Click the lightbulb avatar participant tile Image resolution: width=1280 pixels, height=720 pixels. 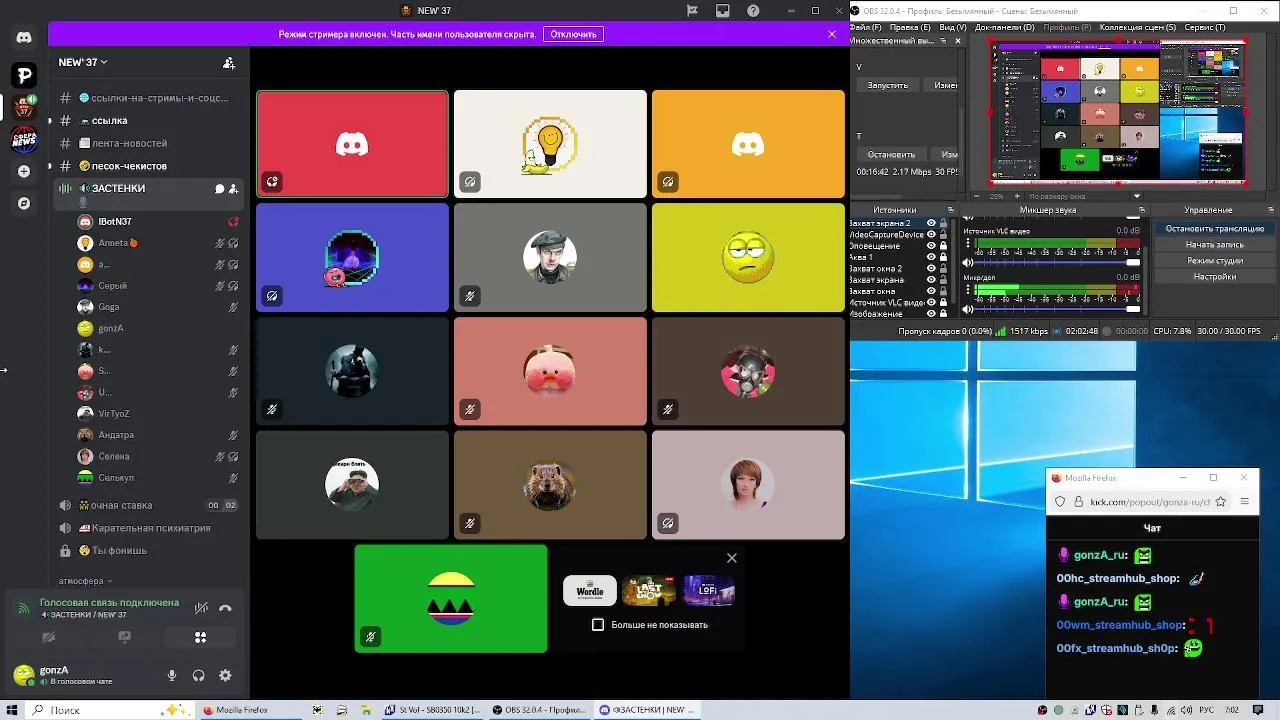pos(550,144)
